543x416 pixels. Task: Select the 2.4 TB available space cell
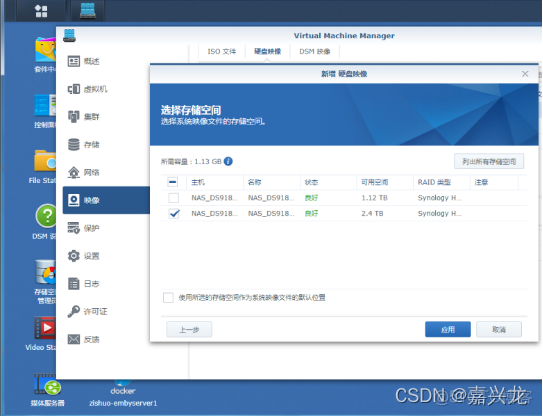[372, 213]
